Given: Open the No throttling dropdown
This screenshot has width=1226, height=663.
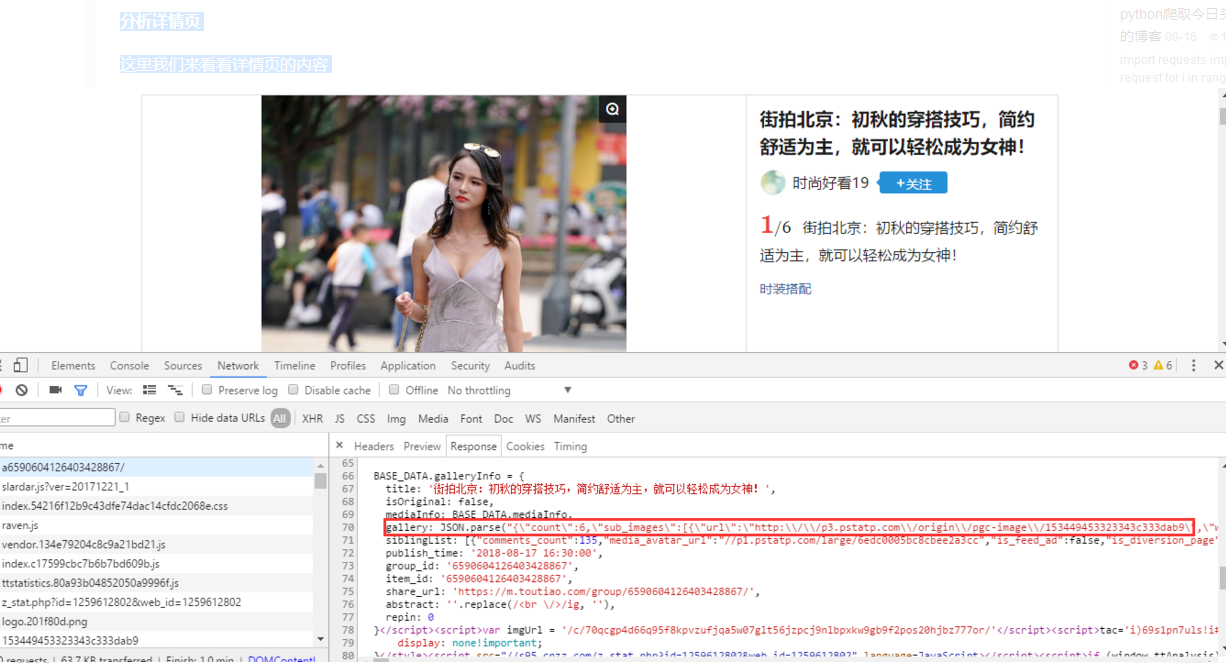Looking at the screenshot, I should tap(510, 390).
